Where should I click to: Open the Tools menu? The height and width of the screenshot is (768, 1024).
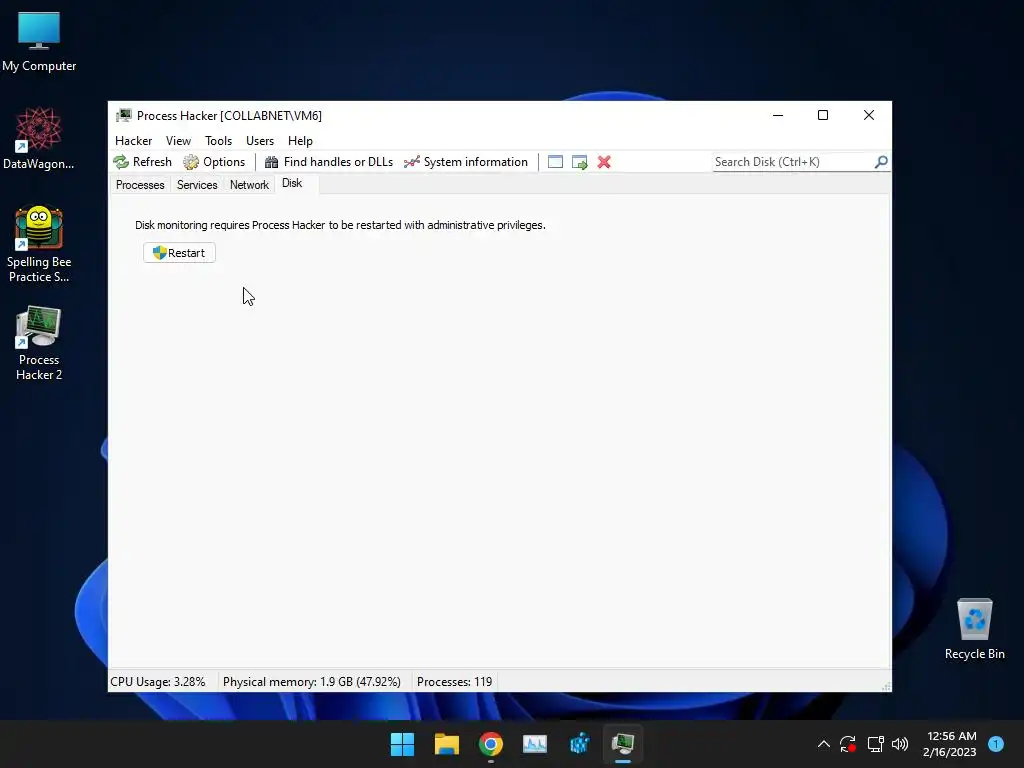218,140
